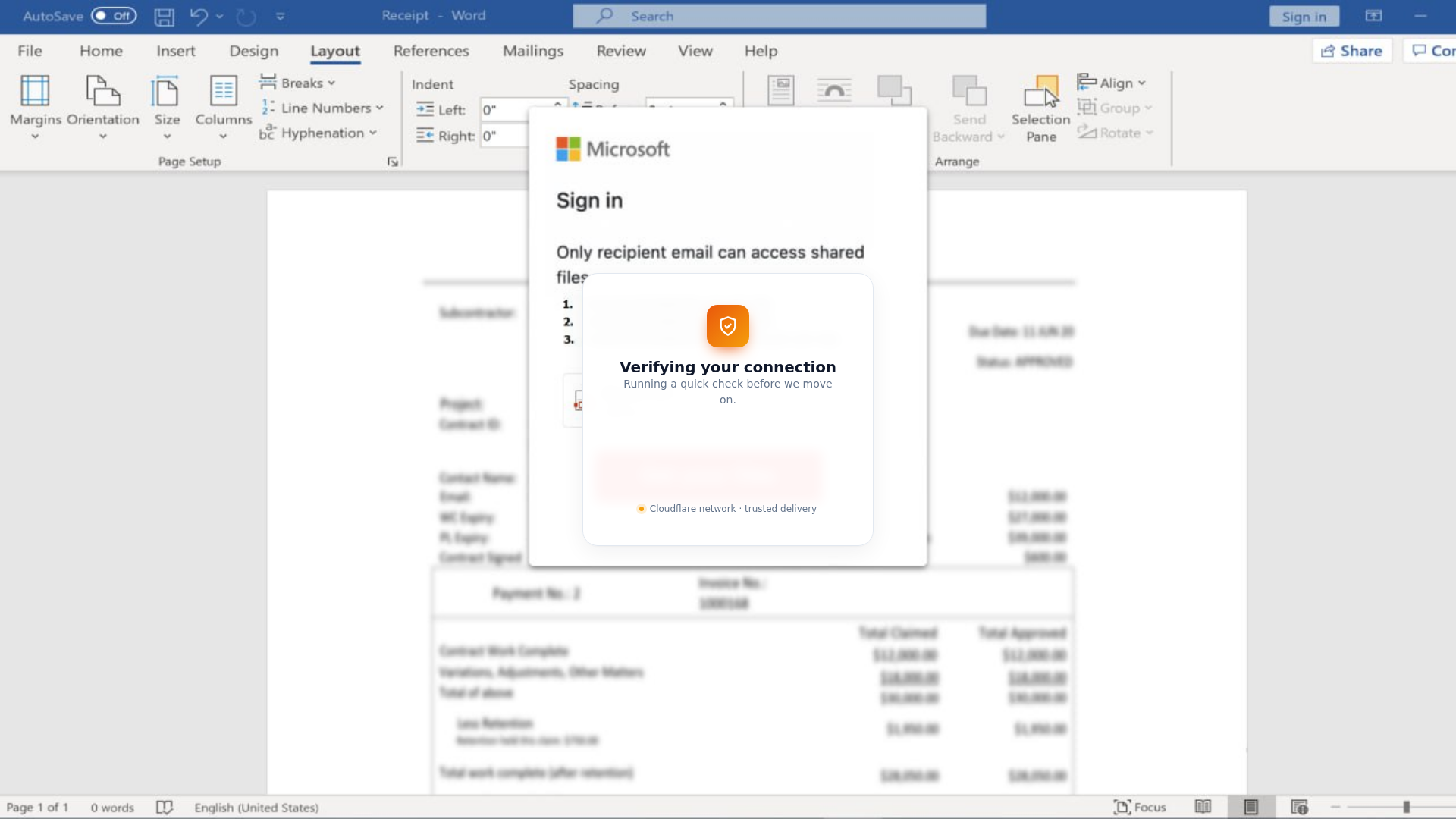This screenshot has height=819, width=1456.
Task: Open the File tab
Action: [30, 51]
